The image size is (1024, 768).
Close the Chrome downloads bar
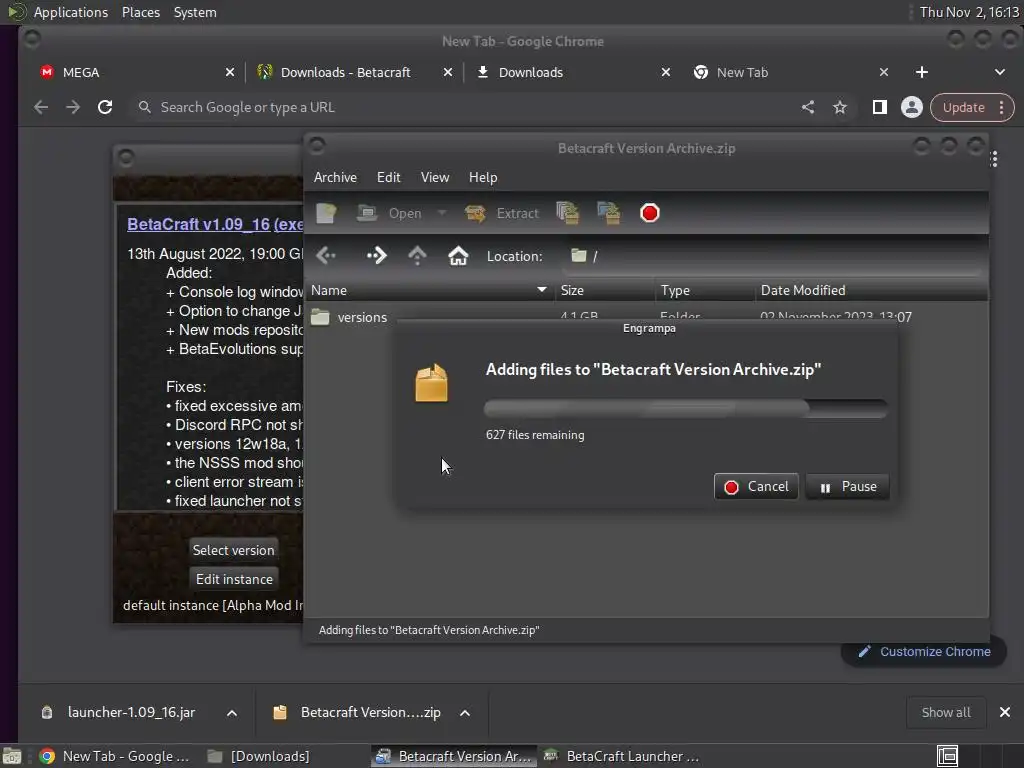coord(1005,712)
